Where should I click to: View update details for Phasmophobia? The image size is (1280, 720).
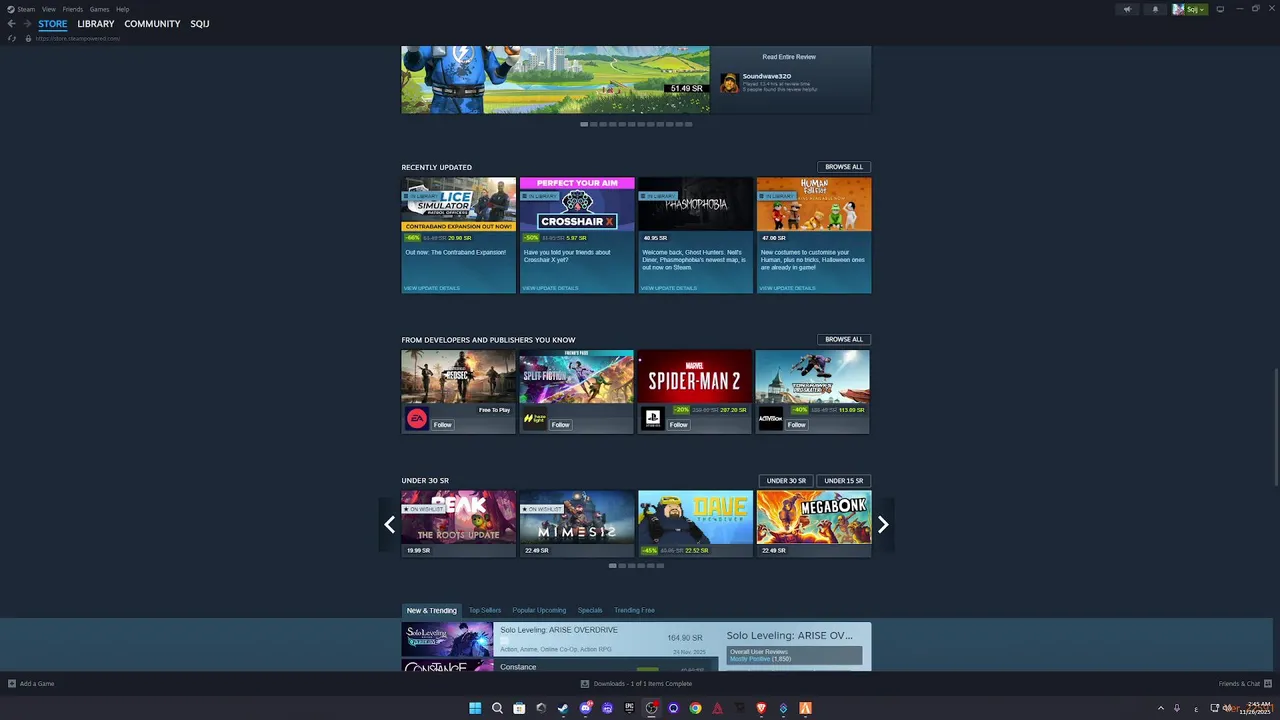click(x=669, y=288)
